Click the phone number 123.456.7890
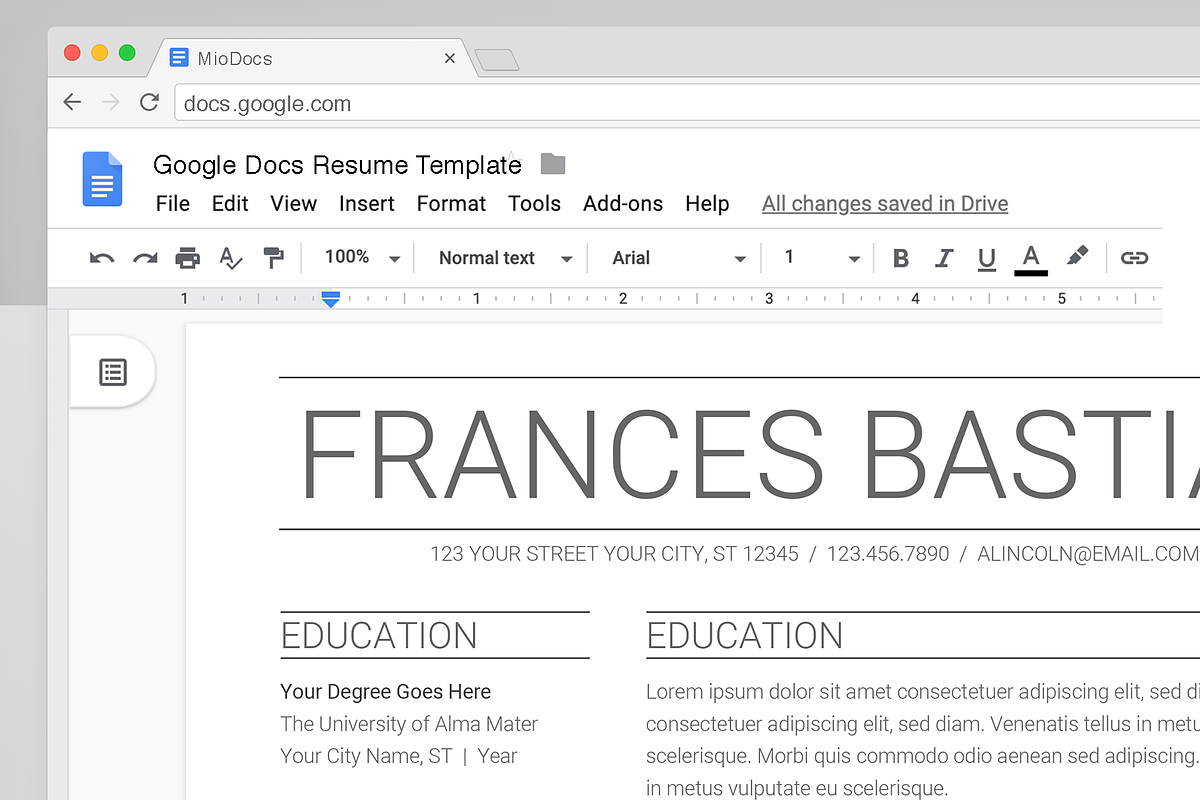1200x800 pixels. (888, 554)
